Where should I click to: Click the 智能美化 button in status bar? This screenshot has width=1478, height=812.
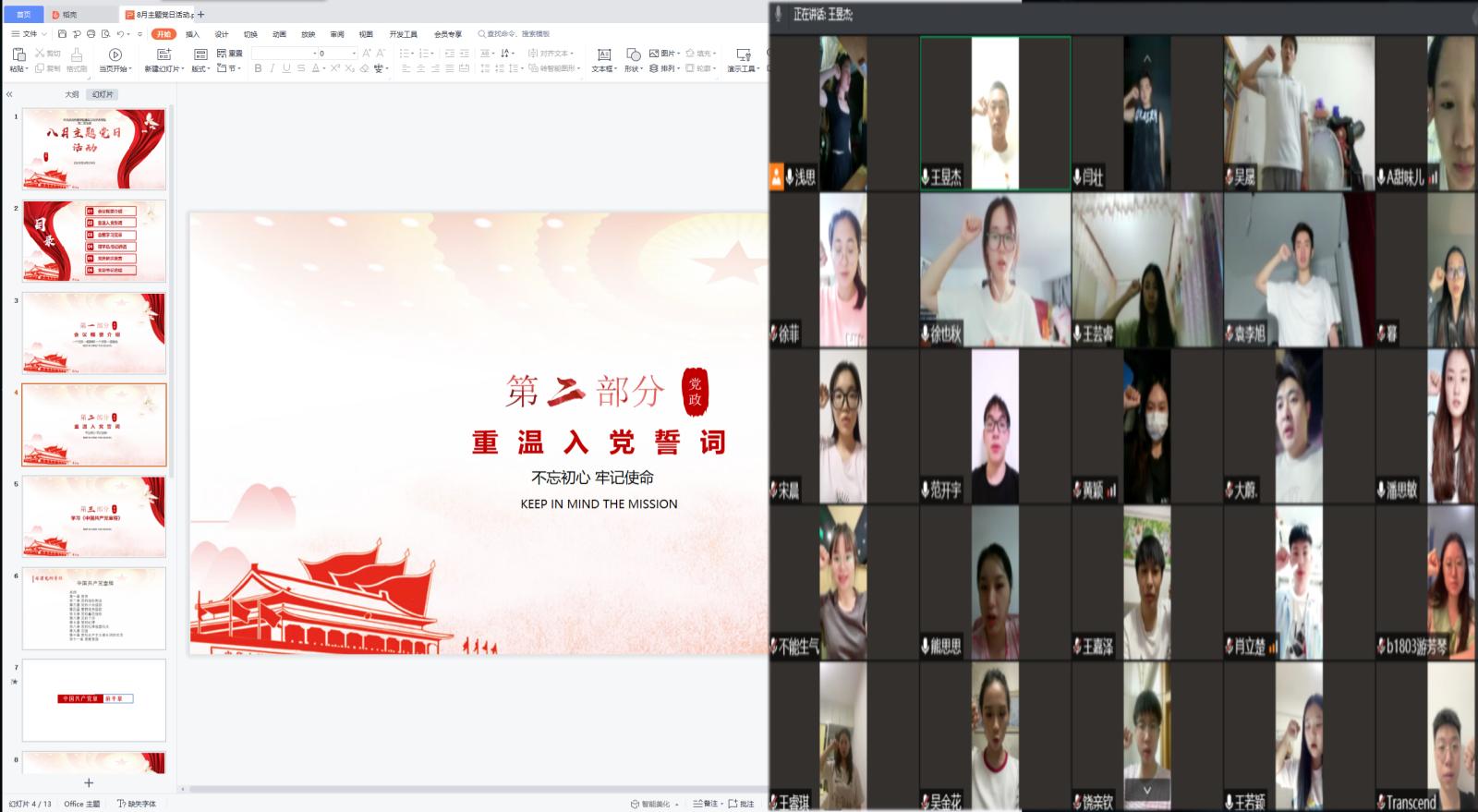pos(654,804)
